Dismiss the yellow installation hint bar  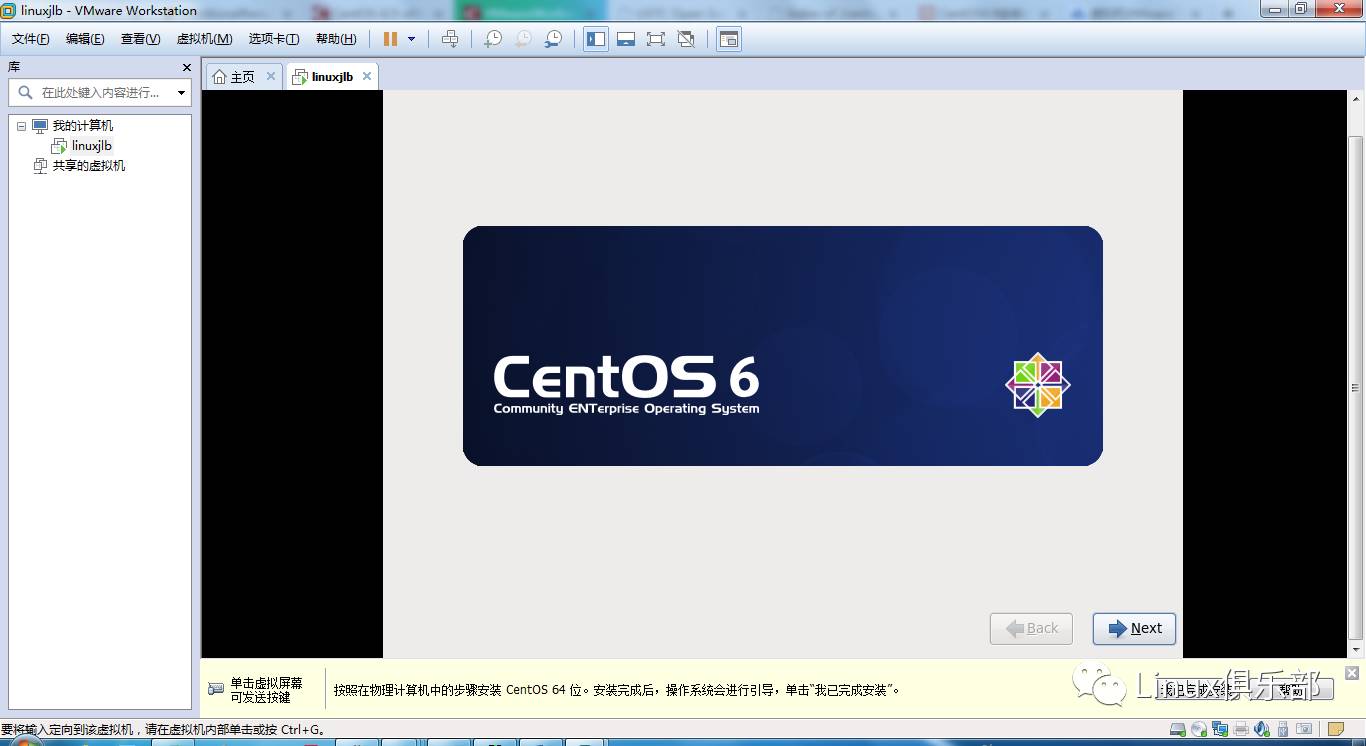(1352, 674)
